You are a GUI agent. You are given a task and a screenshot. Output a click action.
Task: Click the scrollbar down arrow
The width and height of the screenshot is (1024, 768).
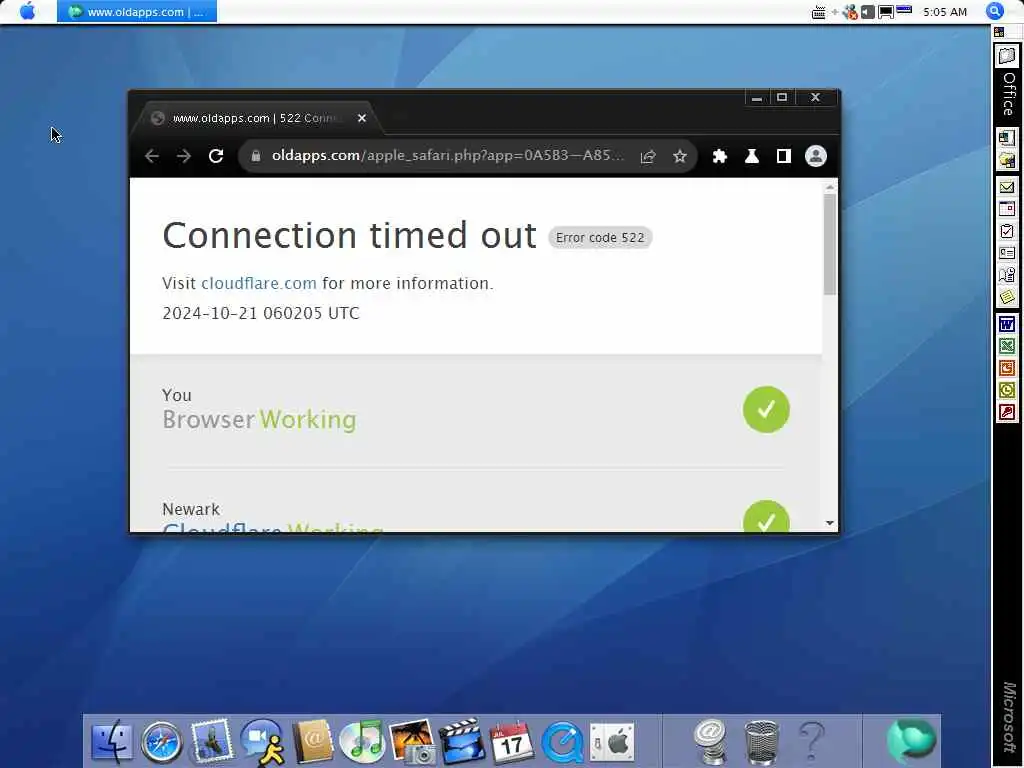829,523
